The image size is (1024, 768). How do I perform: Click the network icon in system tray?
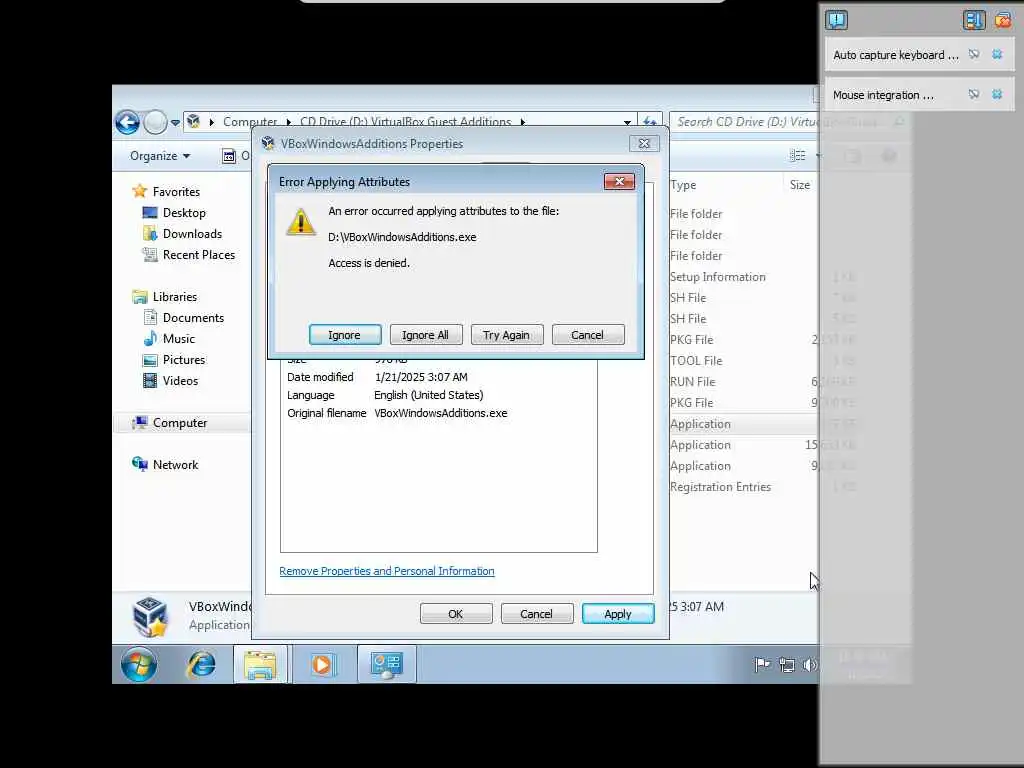click(786, 665)
